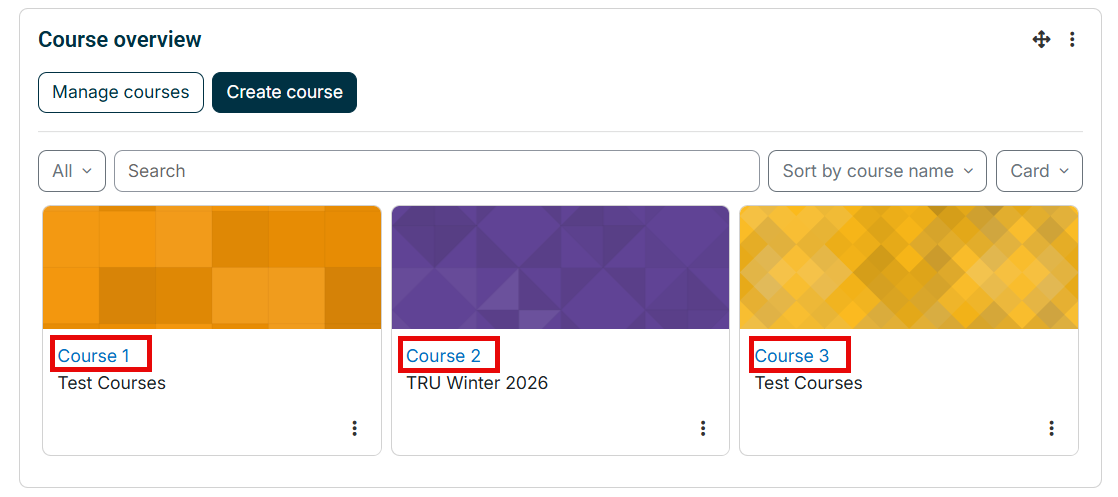Image resolution: width=1118 pixels, height=497 pixels.
Task: Click TRU Winter 2026 category text
Action: 477,383
